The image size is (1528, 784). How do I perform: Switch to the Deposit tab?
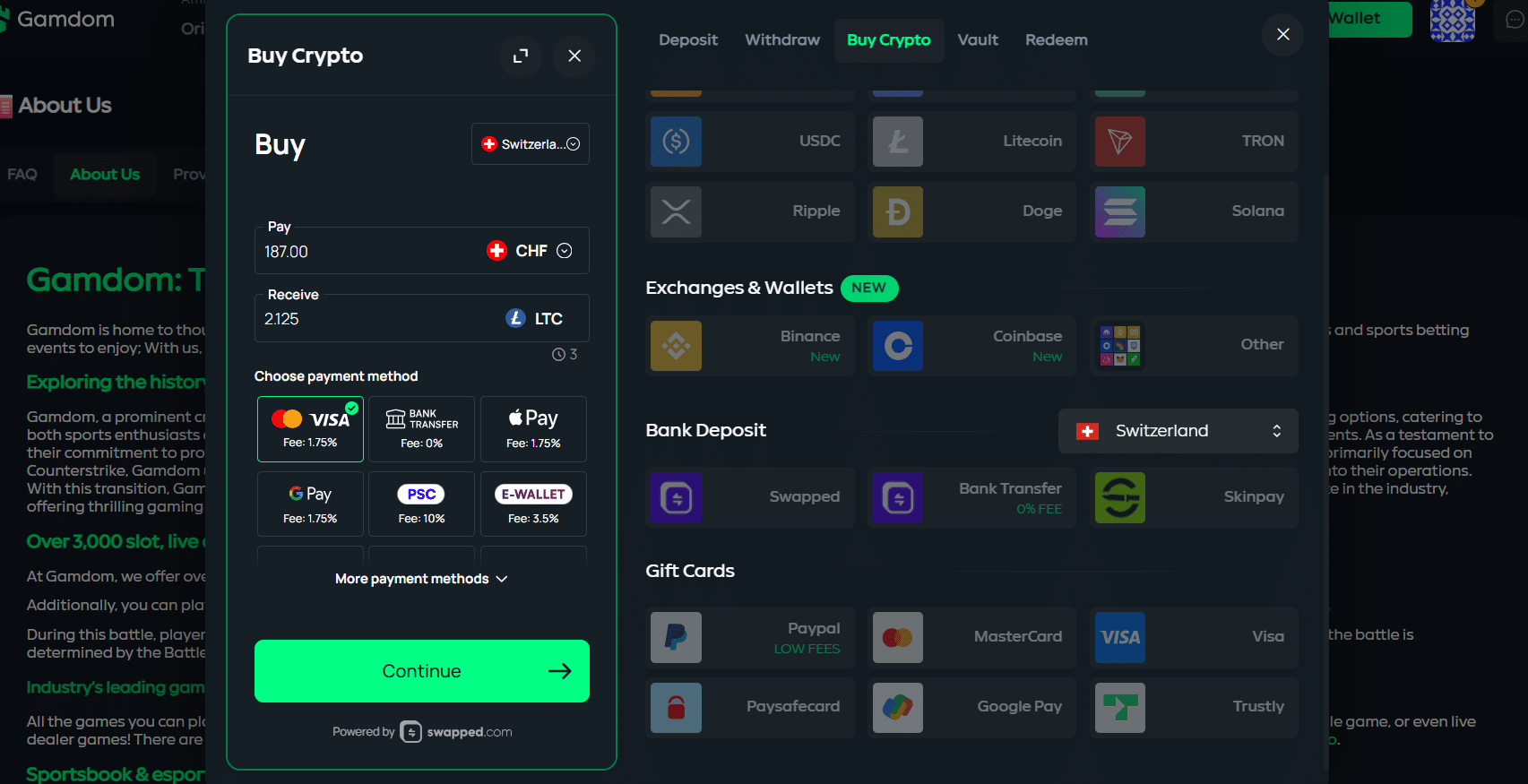tap(688, 40)
